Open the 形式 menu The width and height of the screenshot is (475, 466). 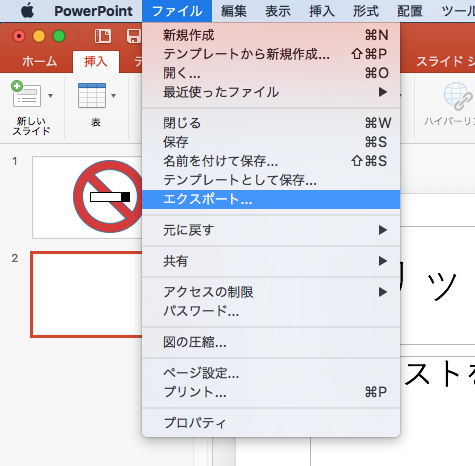click(366, 11)
